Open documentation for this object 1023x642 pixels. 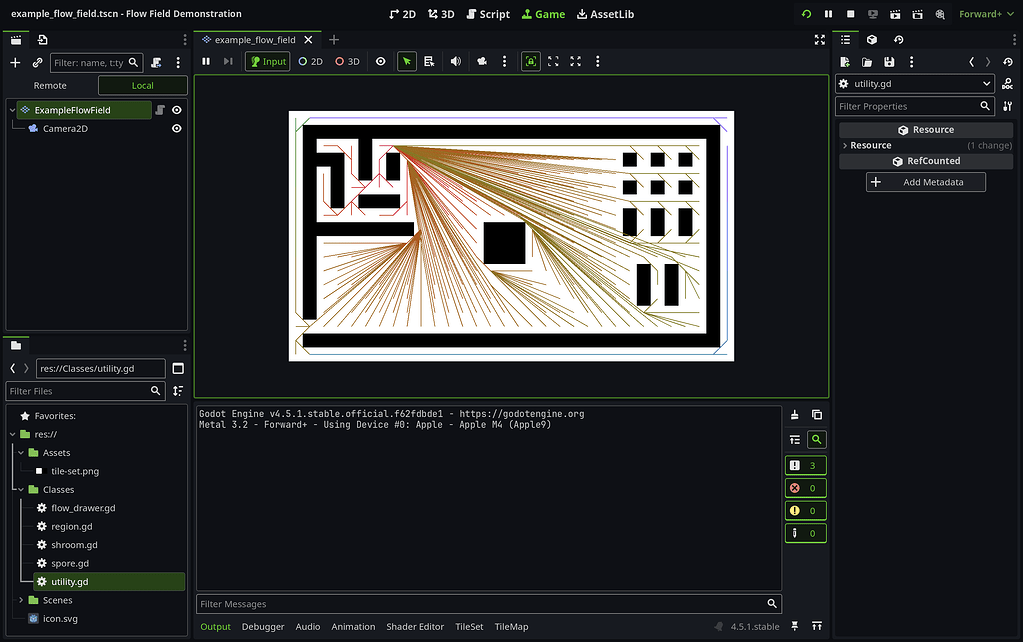tap(1008, 84)
